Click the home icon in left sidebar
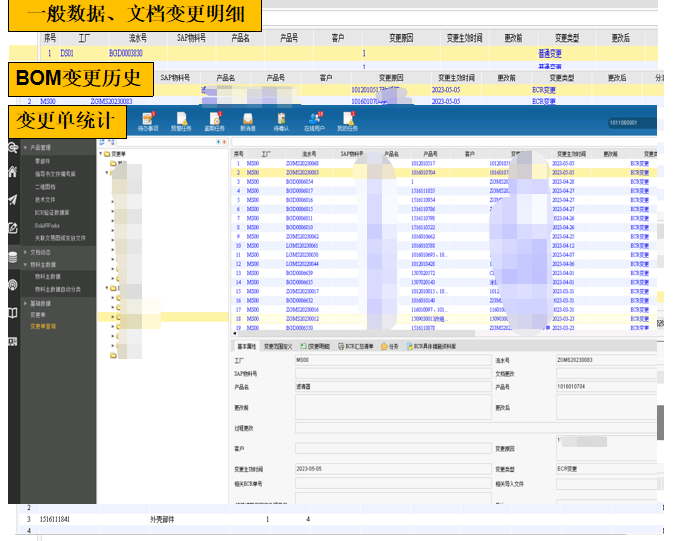Image resolution: width=686 pixels, height=541 pixels. [12, 172]
